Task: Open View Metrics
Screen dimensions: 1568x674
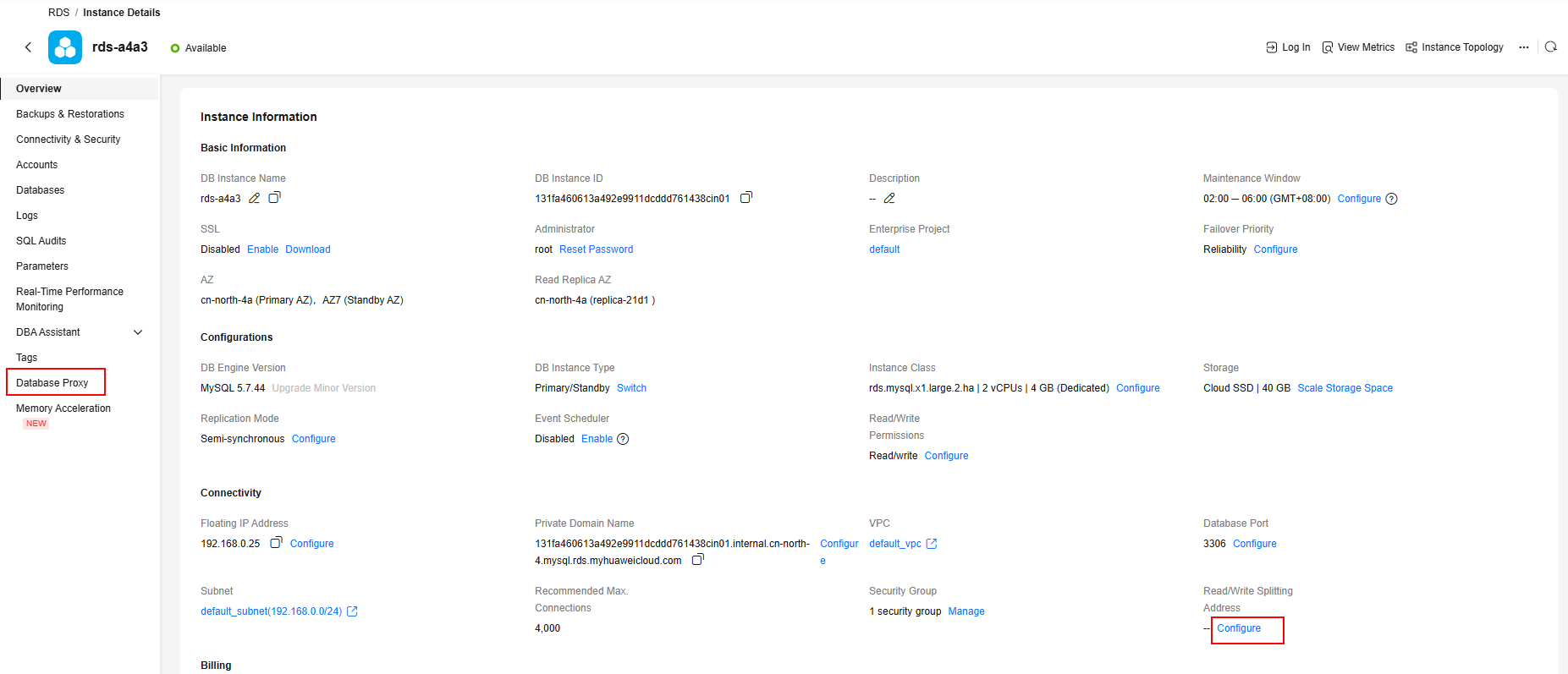Action: [x=1358, y=47]
